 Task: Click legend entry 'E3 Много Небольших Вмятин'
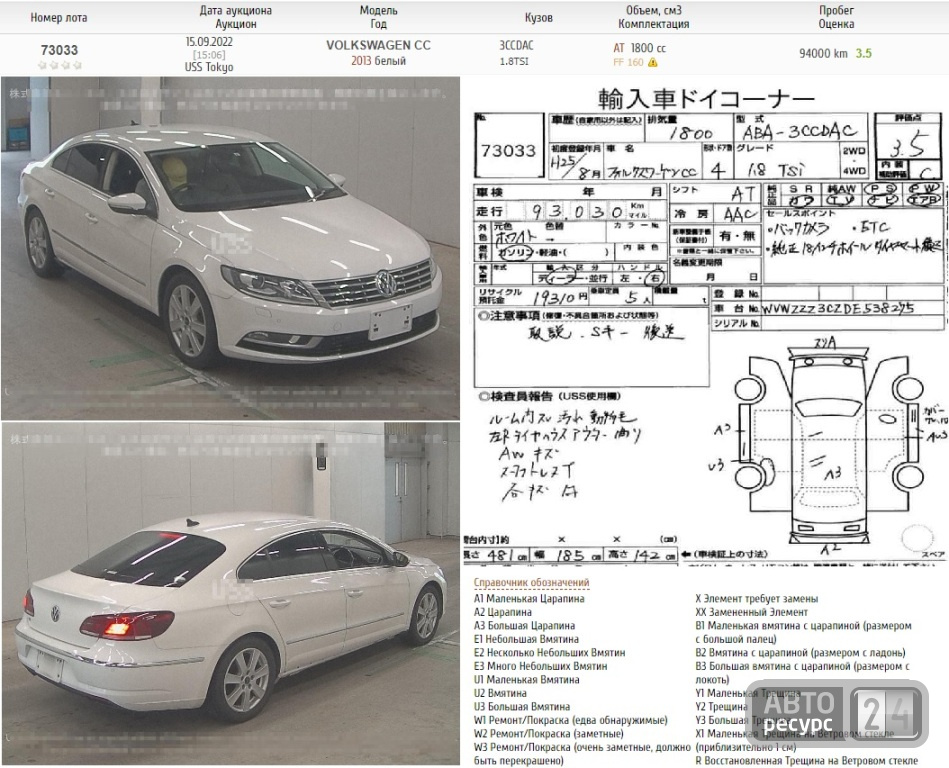tap(540, 666)
